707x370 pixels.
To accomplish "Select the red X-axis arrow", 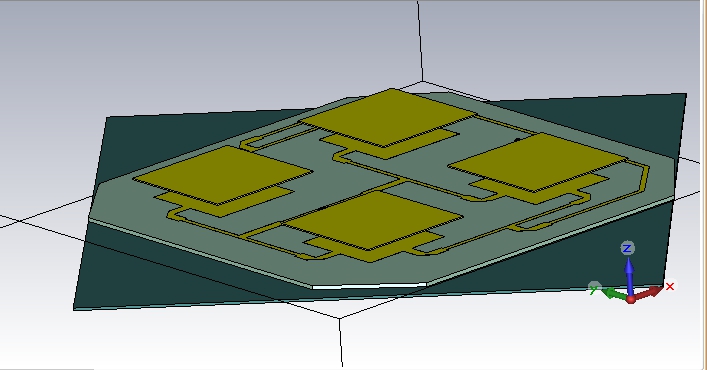I will (648, 293).
